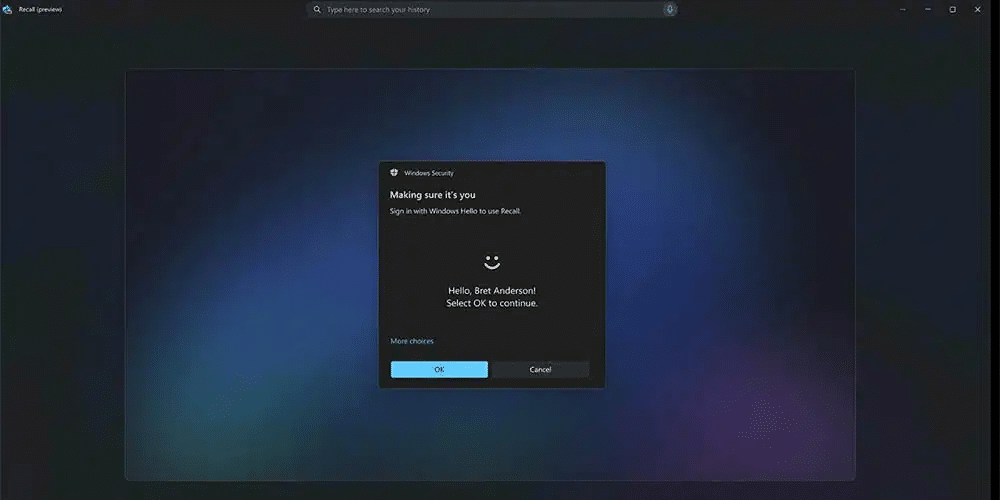This screenshot has width=1000, height=500.
Task: Minimize the Recall window
Action: coord(927,10)
